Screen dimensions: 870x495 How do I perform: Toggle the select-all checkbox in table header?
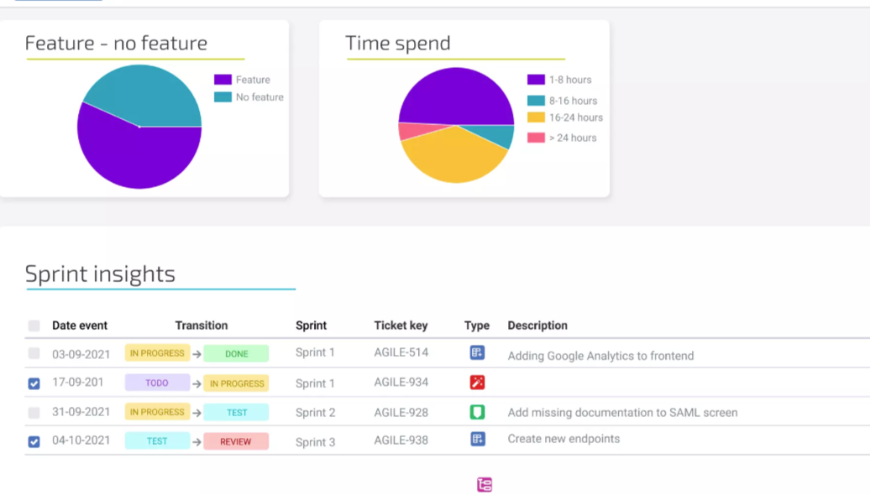pyautogui.click(x=34, y=326)
